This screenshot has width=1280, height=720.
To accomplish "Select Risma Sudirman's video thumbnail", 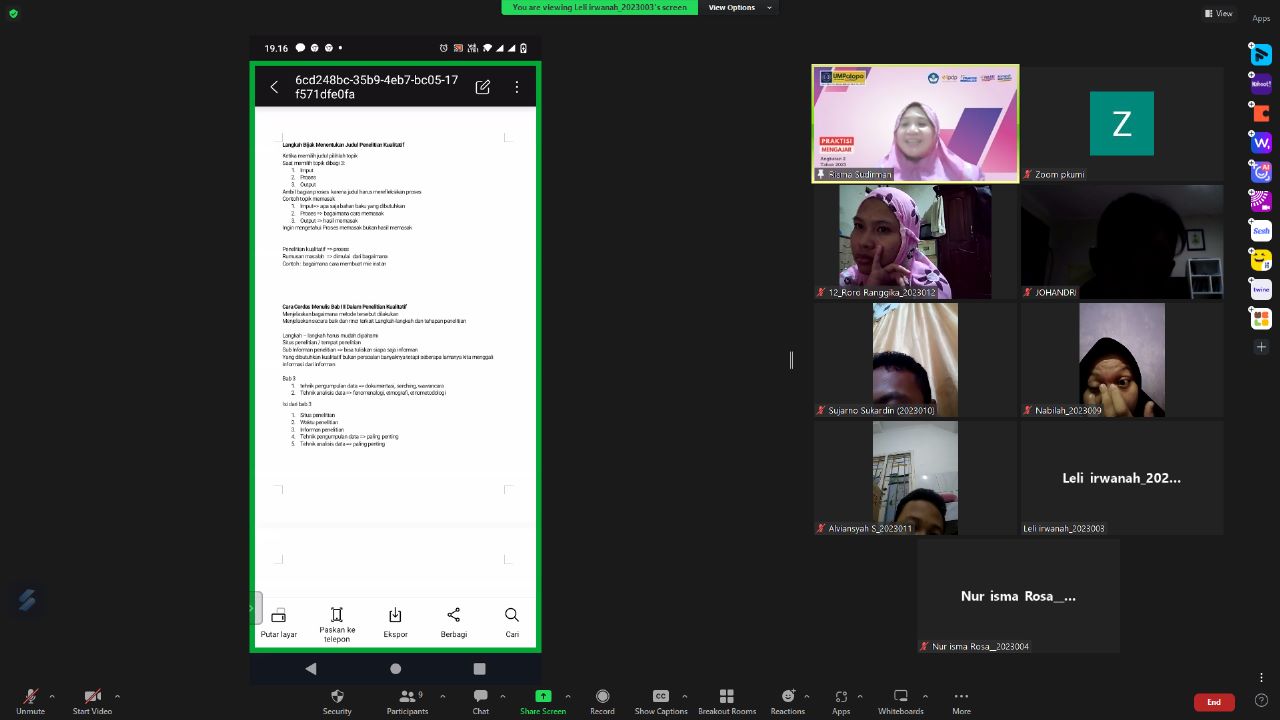I will click(x=915, y=124).
